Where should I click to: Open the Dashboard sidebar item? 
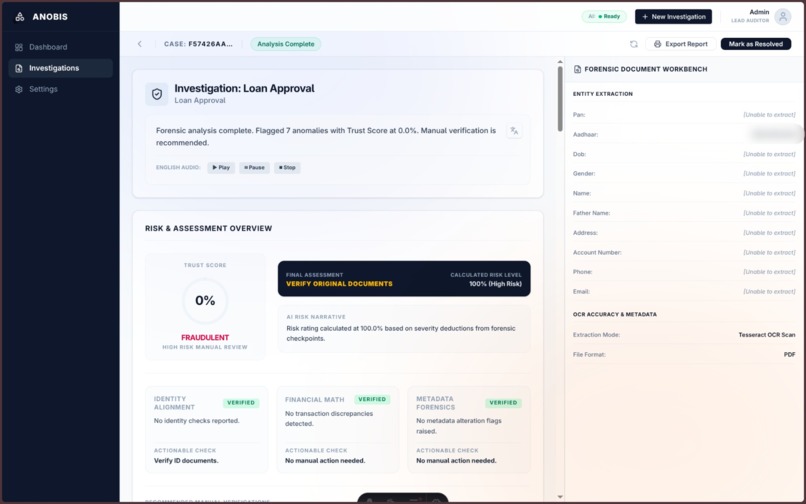(61, 47)
